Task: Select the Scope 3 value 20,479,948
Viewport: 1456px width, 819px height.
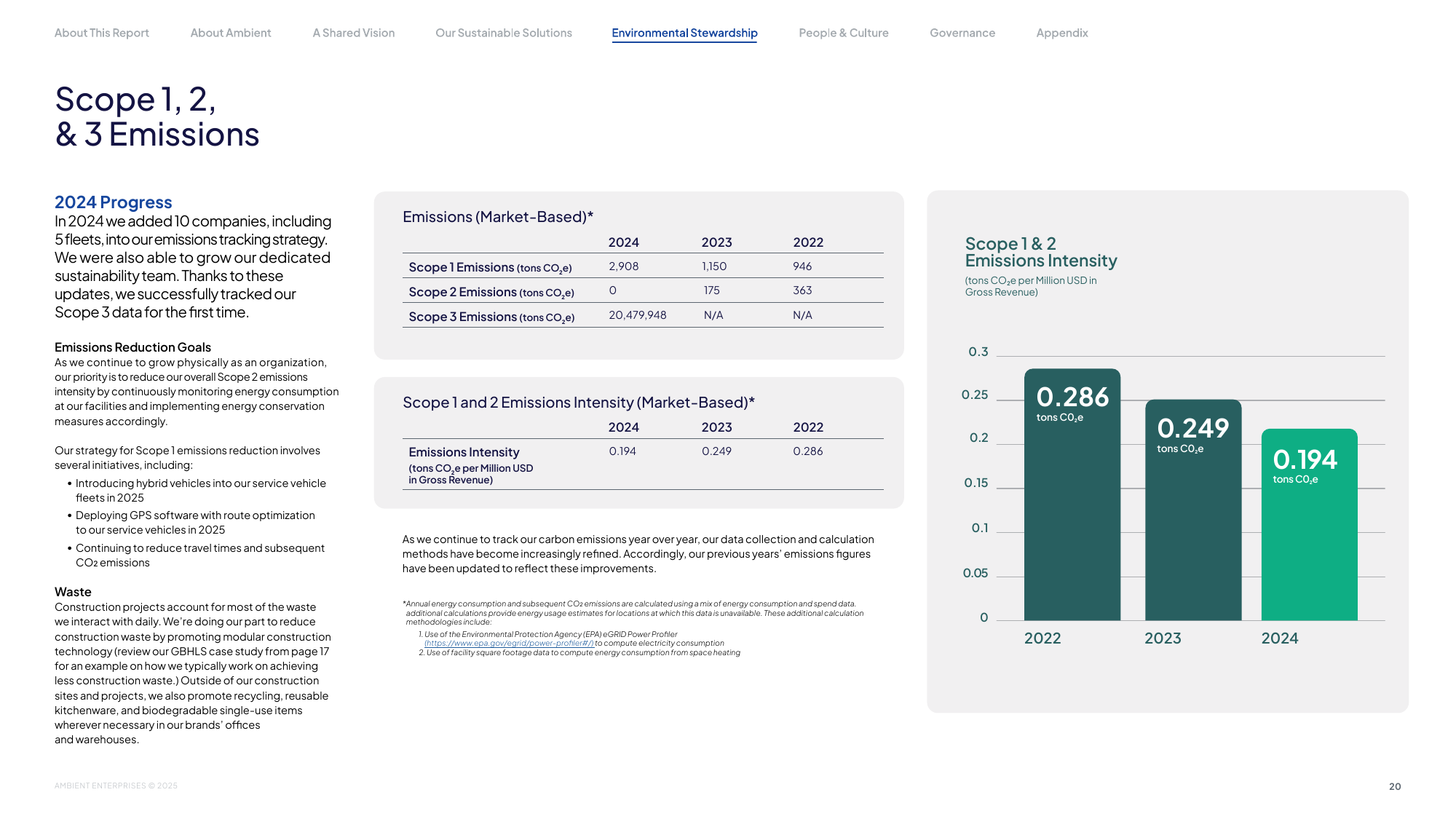Action: pos(638,315)
